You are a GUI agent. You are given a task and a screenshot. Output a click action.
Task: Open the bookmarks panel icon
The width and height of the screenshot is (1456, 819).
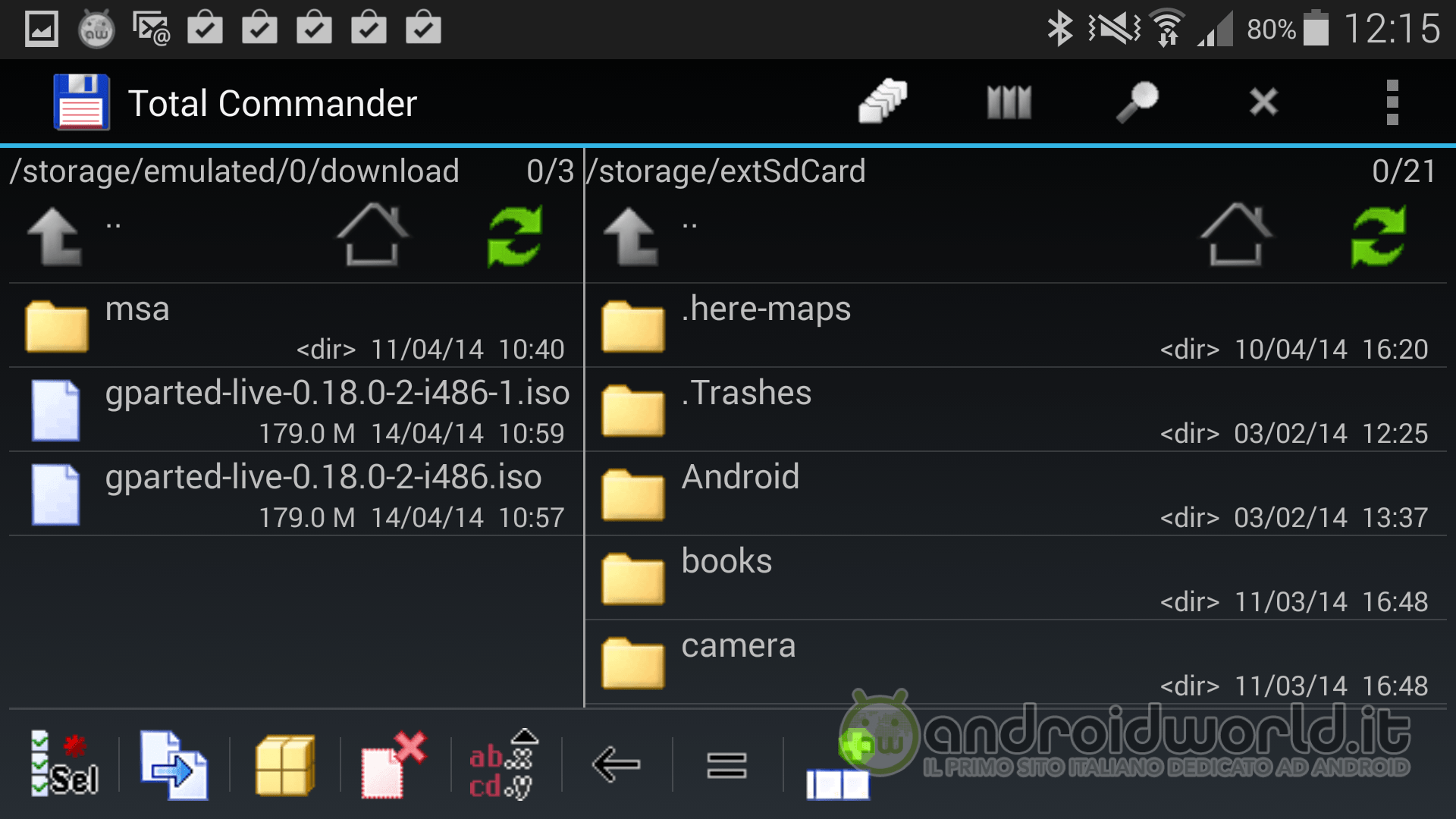point(1008,101)
